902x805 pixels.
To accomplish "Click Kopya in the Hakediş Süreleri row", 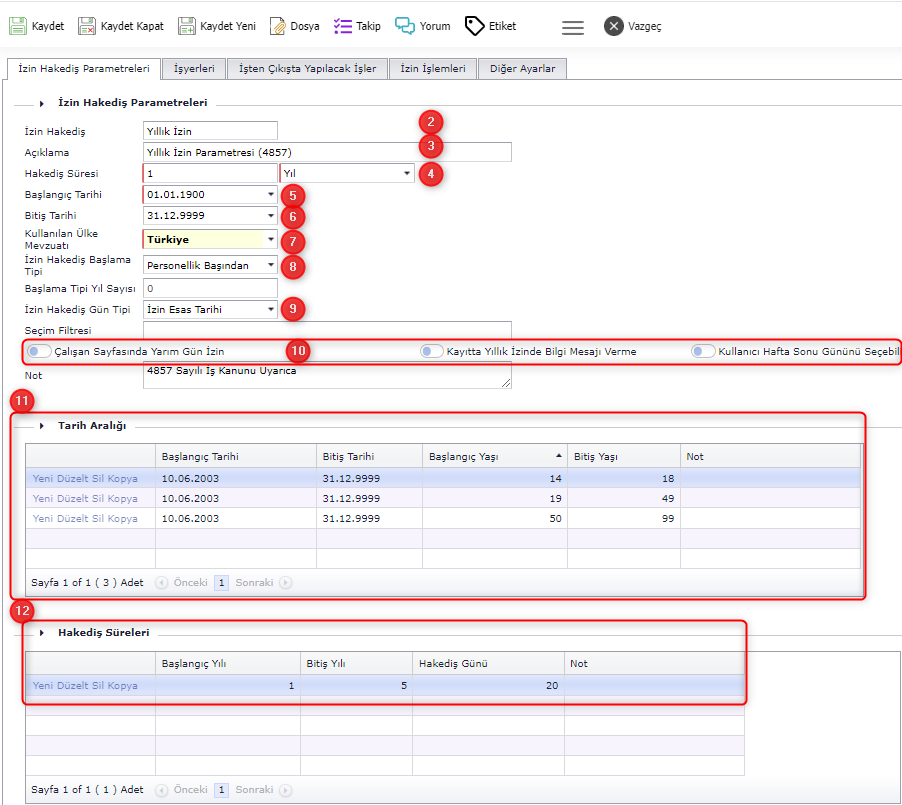I will (x=123, y=686).
